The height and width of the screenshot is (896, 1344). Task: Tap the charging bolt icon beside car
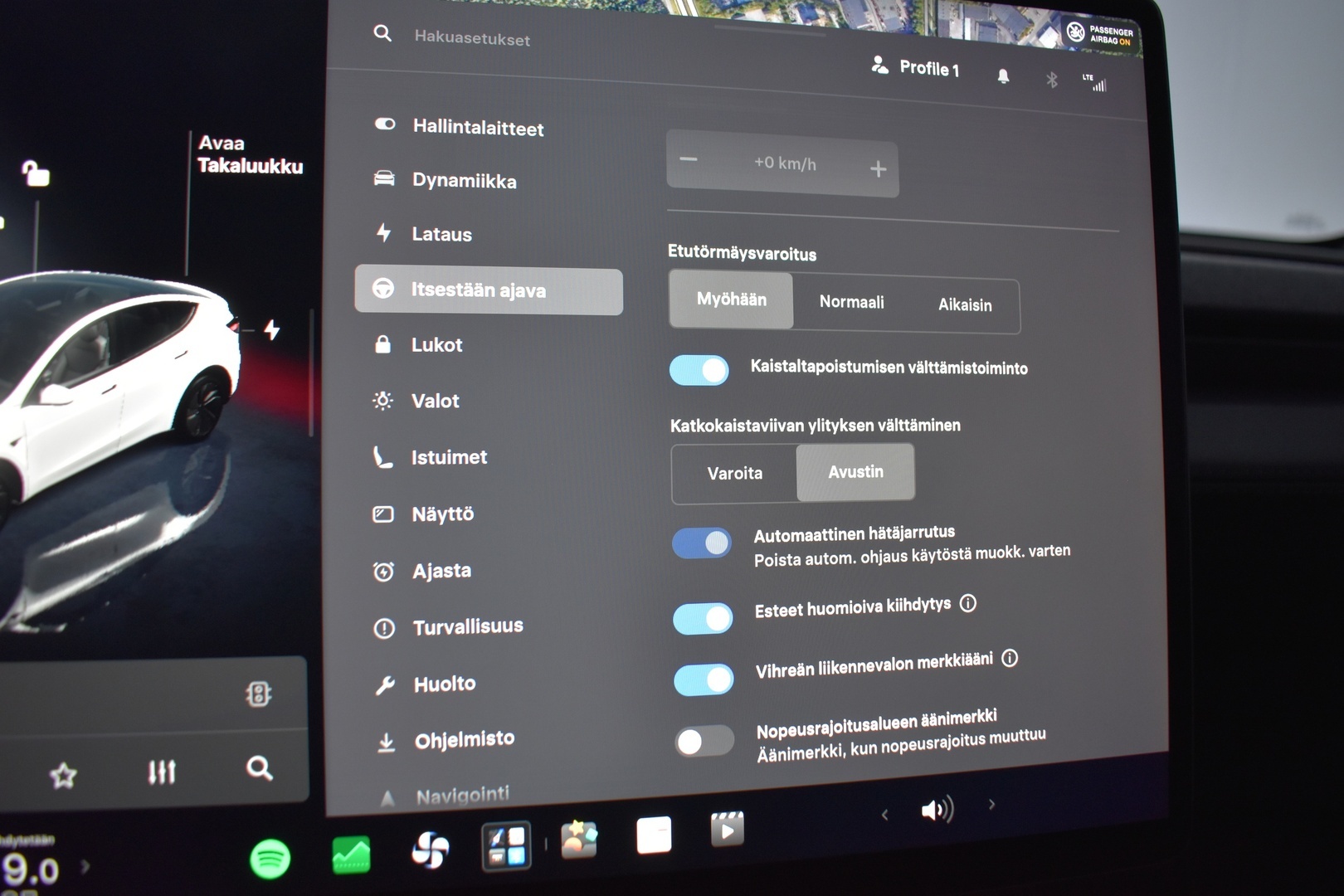[x=272, y=330]
